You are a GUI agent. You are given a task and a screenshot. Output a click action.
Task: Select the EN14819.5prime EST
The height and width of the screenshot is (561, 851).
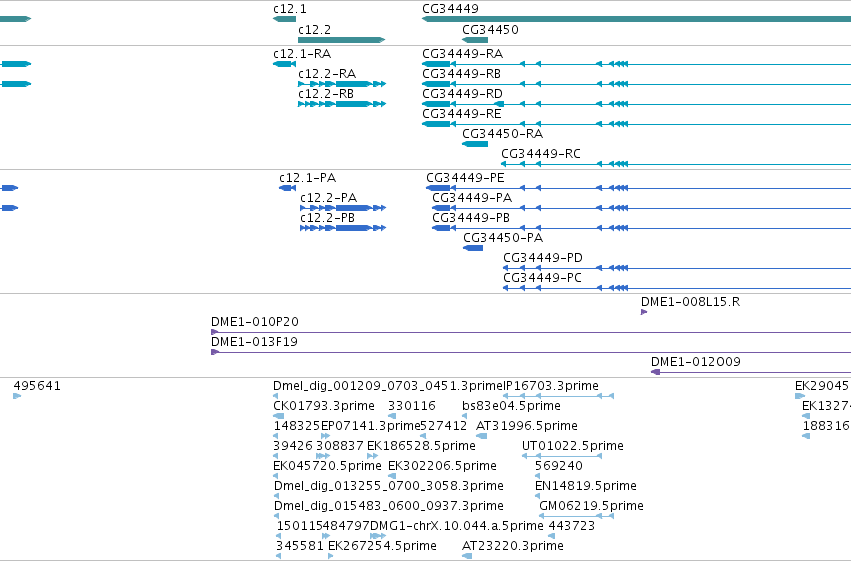pyautogui.click(x=538, y=496)
